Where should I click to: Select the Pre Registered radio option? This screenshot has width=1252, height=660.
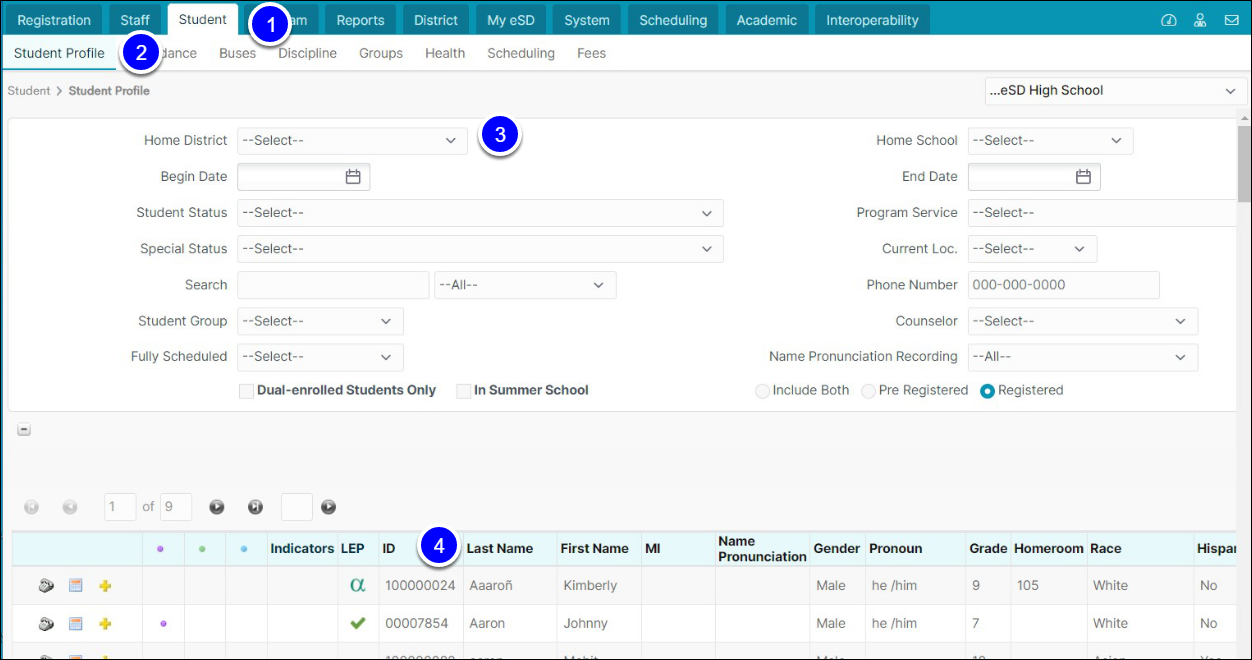click(868, 391)
